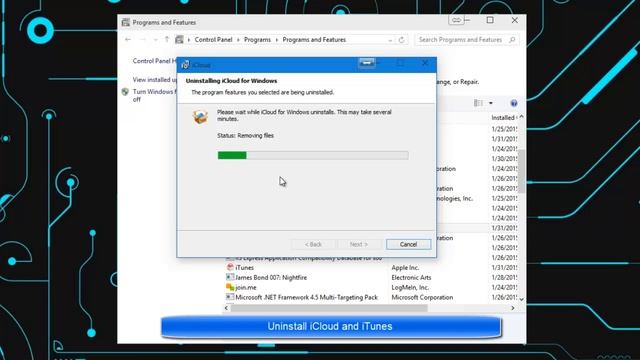This screenshot has width=640, height=360.
Task: Click the Programs and Features window icon
Action: coord(126,22)
